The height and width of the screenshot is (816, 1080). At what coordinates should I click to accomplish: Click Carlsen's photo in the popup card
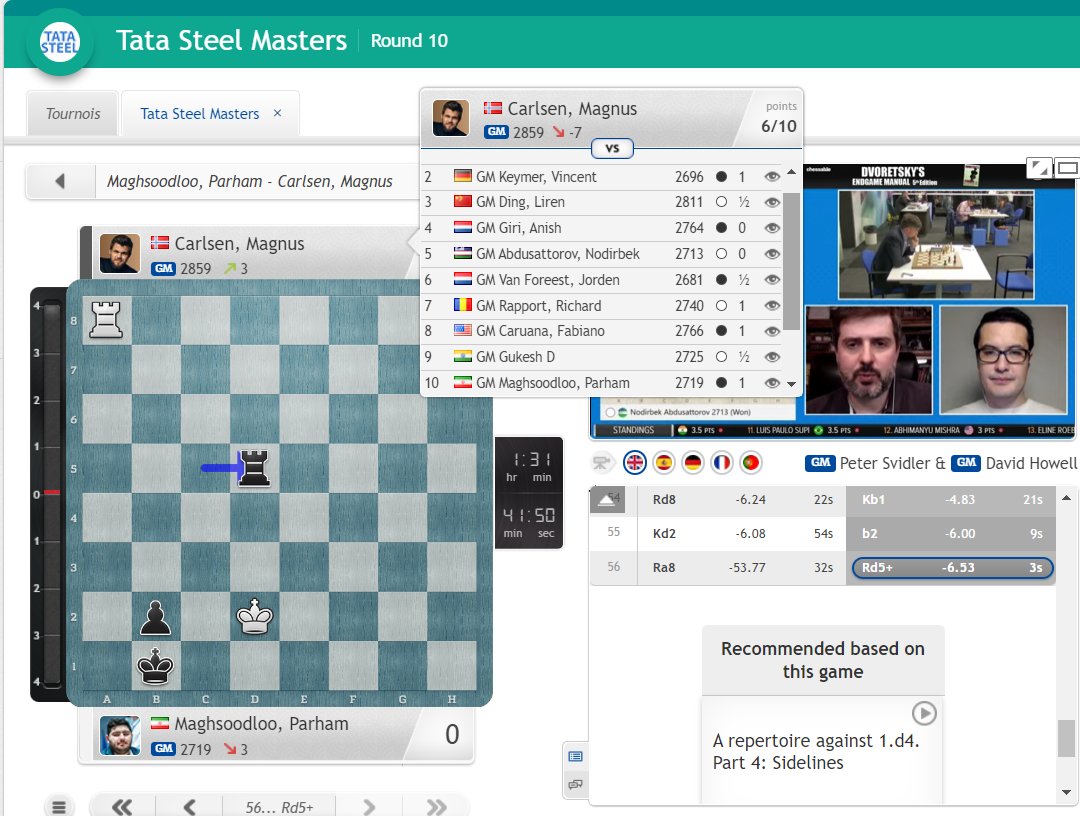[x=450, y=118]
